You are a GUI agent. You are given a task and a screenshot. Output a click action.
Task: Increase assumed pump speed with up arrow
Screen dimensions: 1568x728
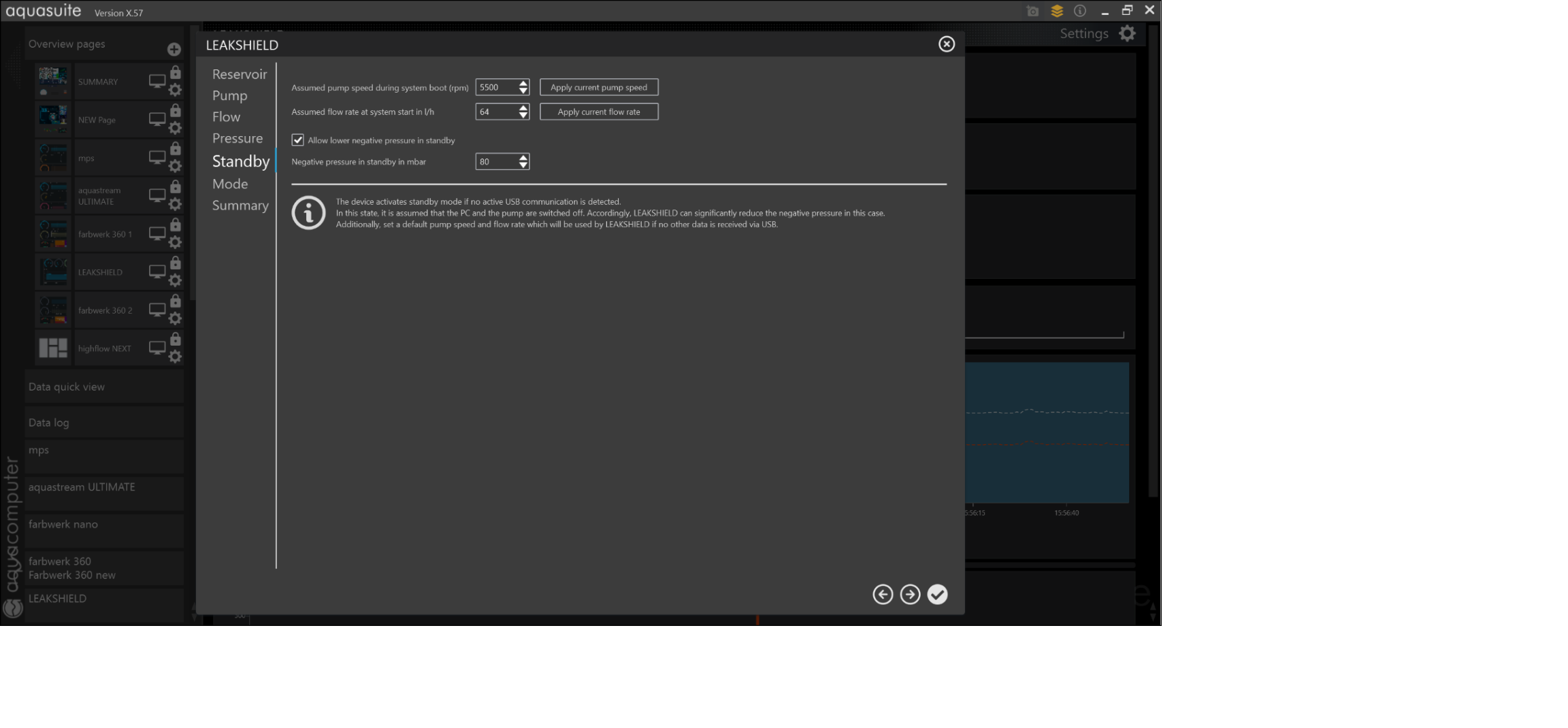[523, 84]
